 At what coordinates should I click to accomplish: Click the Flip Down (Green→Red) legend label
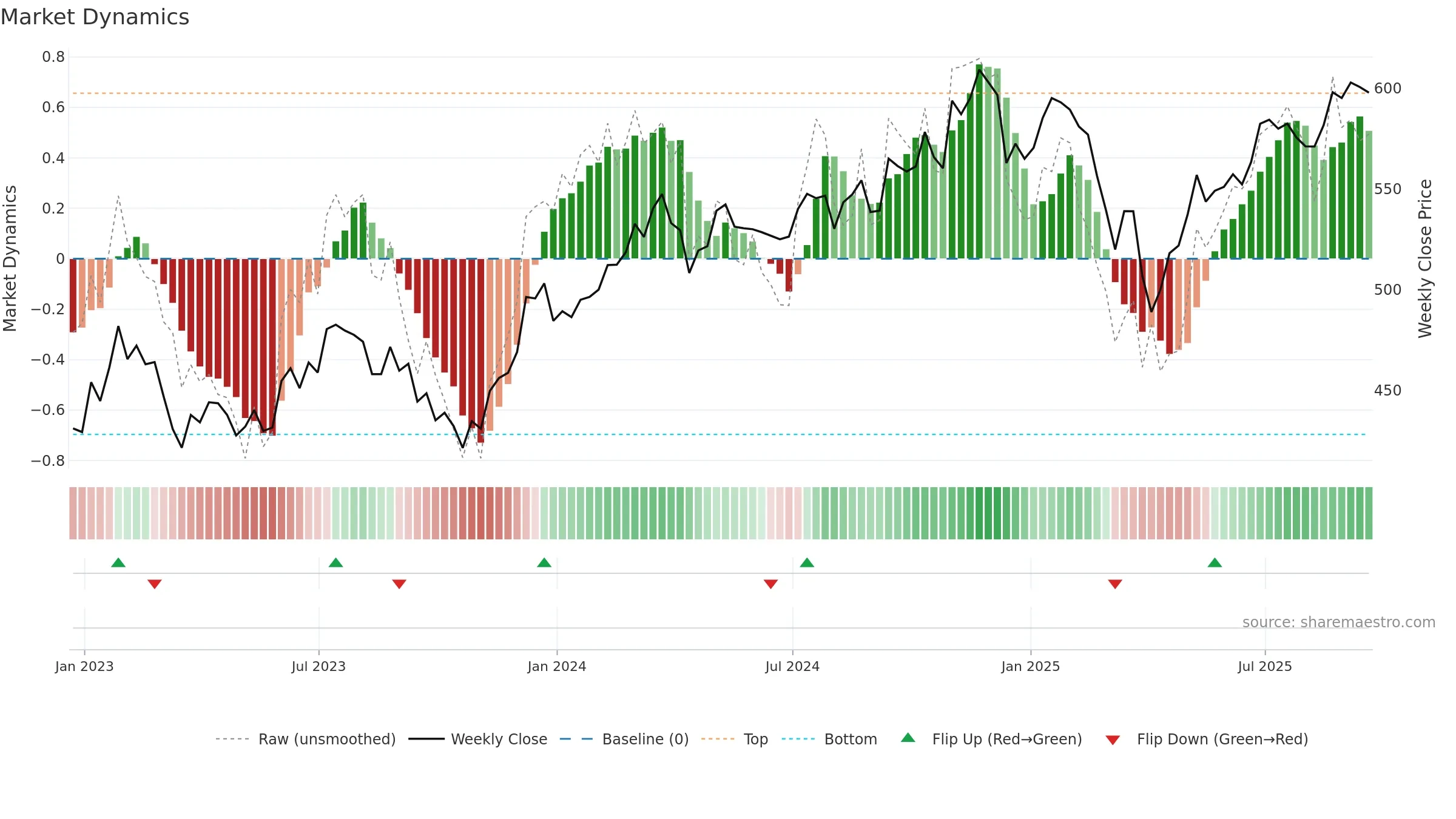click(1222, 739)
